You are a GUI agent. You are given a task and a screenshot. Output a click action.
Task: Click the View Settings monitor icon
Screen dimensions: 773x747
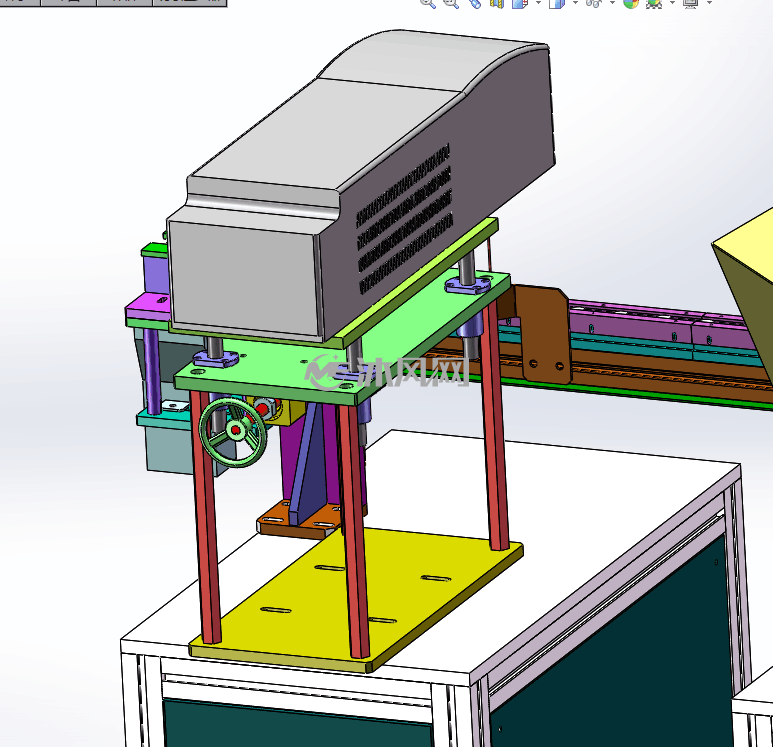[x=691, y=3]
